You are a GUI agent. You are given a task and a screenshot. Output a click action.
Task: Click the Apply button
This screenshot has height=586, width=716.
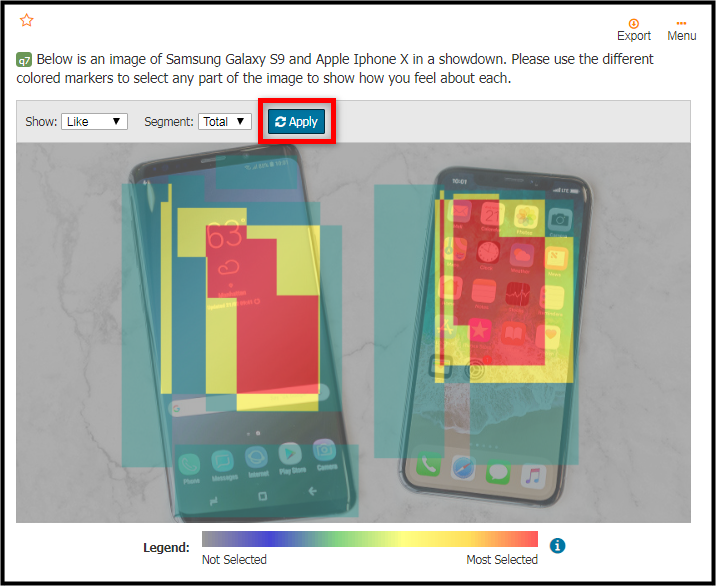click(x=296, y=121)
